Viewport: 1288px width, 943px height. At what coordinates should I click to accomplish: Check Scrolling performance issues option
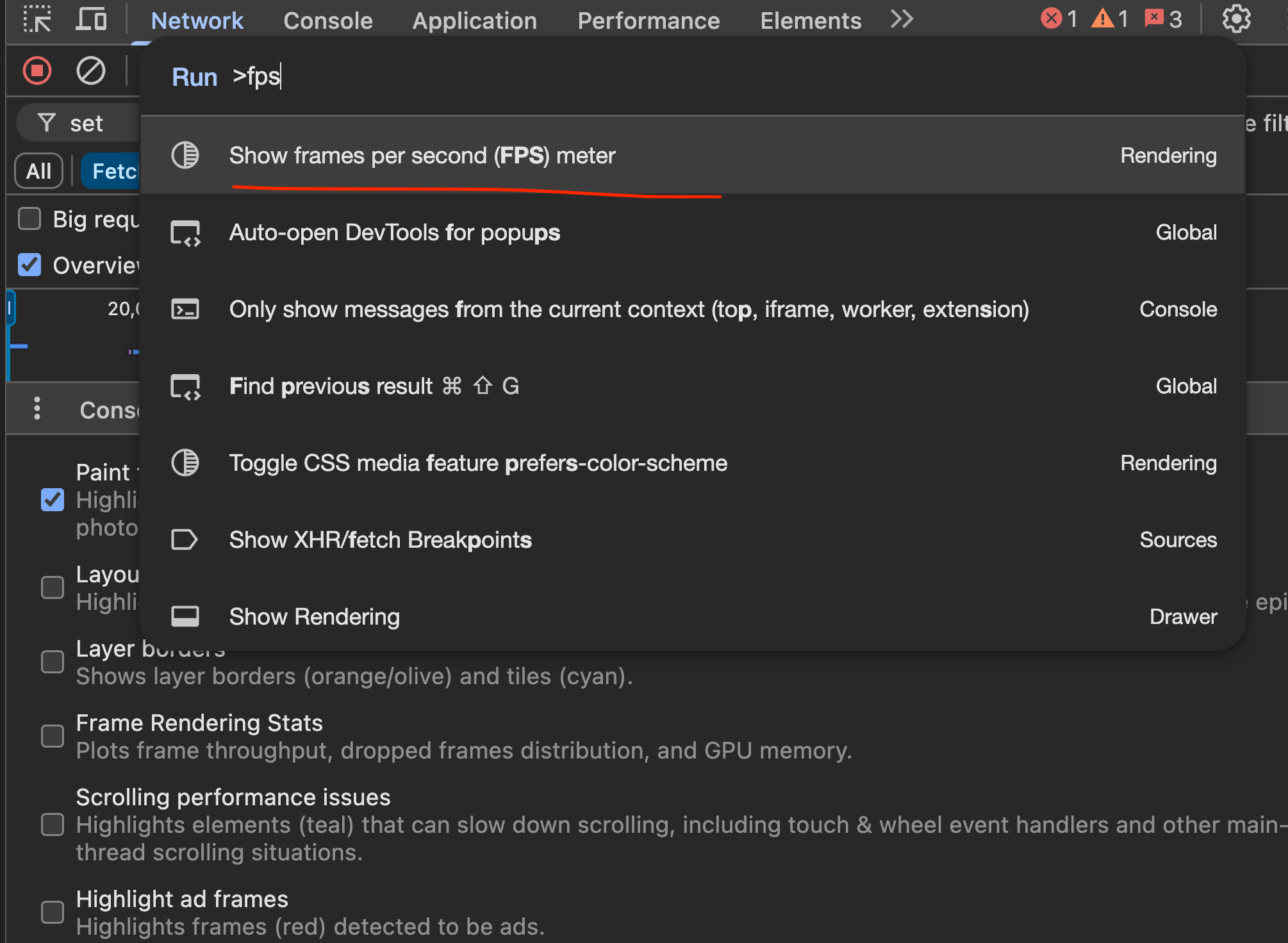(x=53, y=824)
